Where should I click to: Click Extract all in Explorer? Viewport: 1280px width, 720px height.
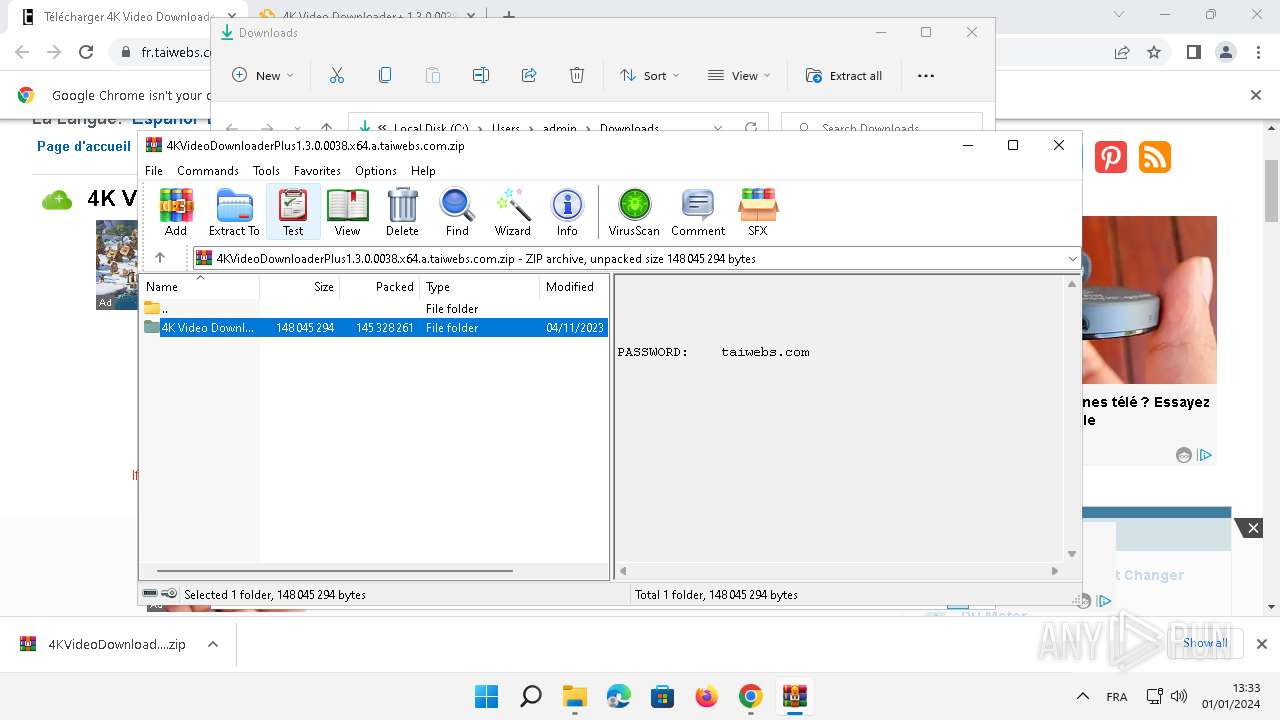(x=844, y=75)
